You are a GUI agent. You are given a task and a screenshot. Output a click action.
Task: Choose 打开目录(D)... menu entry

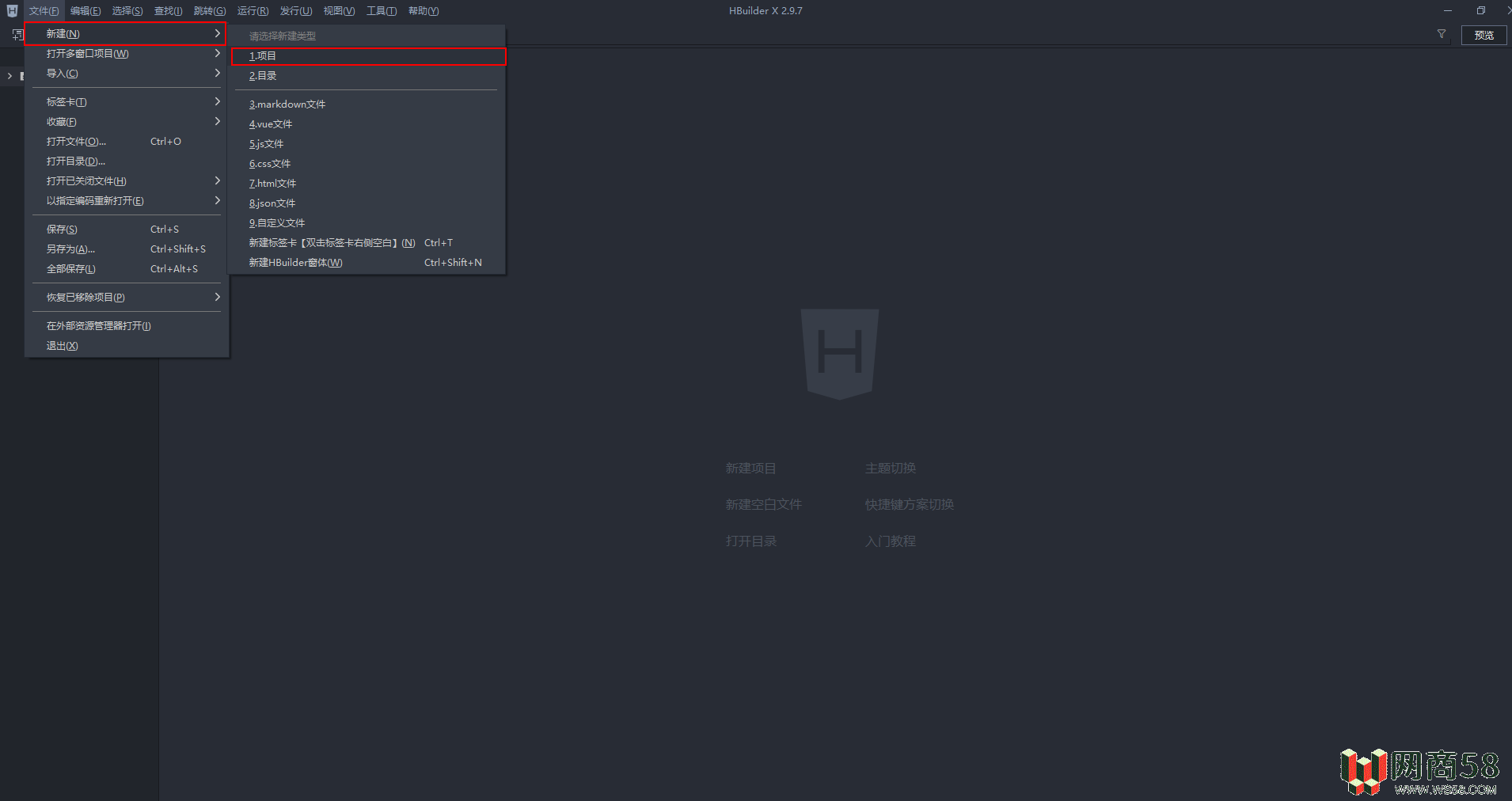[127, 161]
